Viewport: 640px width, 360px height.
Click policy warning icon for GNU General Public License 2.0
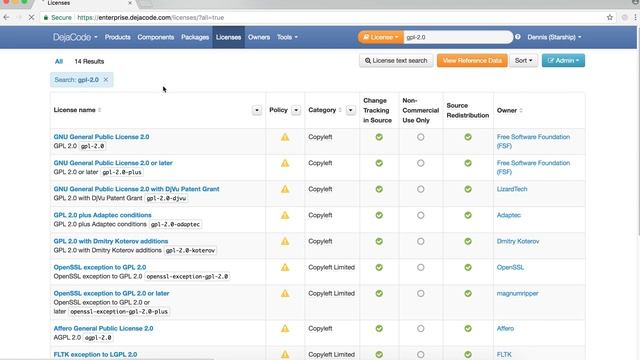285,137
